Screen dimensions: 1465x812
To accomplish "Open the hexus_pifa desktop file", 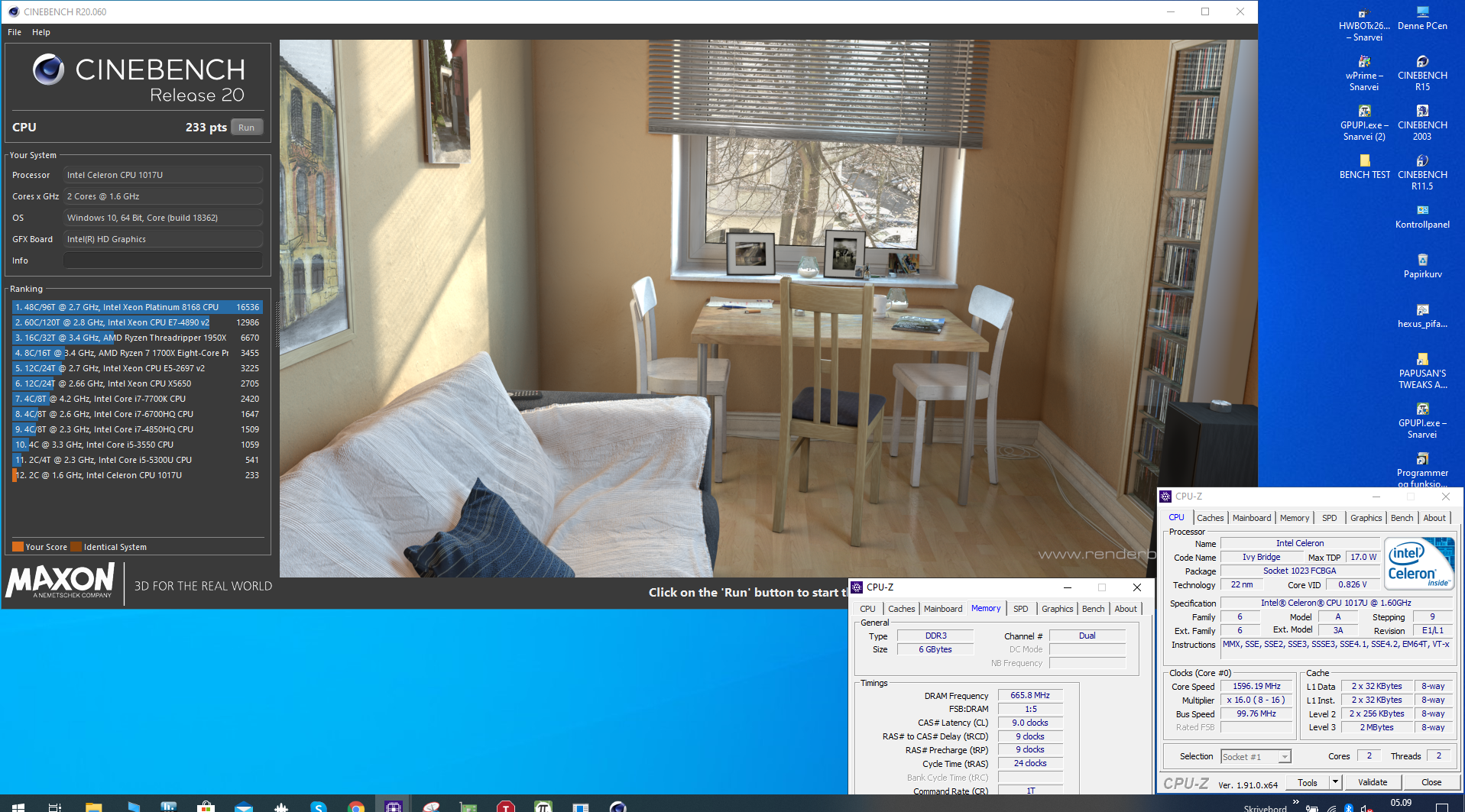I will [x=1422, y=316].
